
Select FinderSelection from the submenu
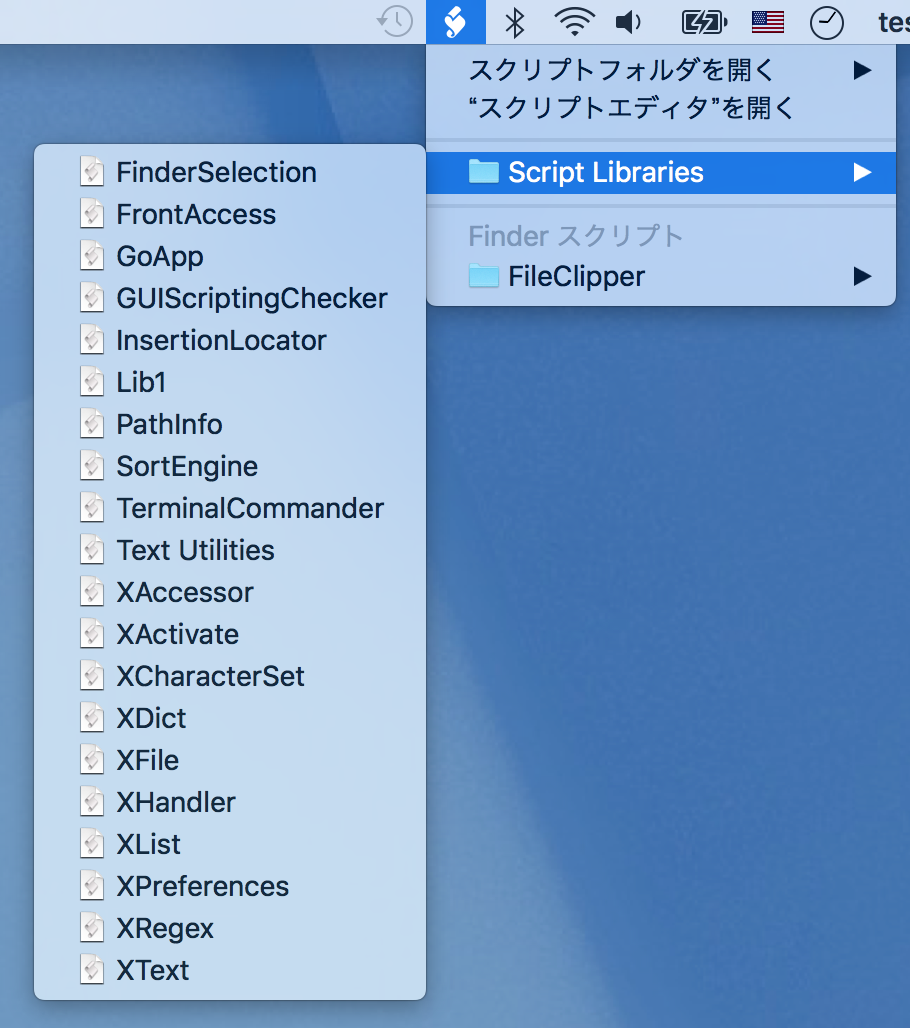pos(216,172)
